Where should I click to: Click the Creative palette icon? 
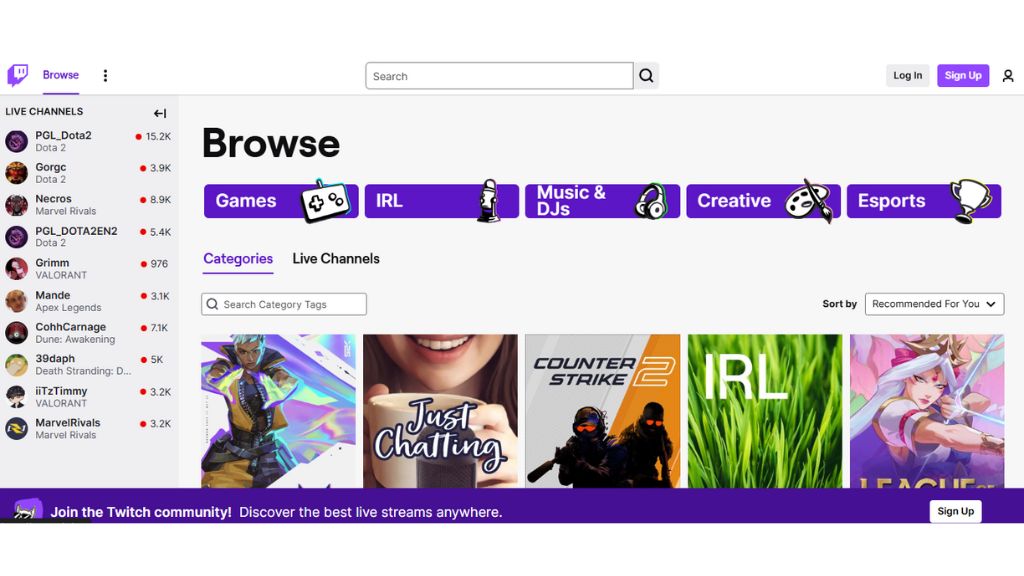pyautogui.click(x=808, y=201)
